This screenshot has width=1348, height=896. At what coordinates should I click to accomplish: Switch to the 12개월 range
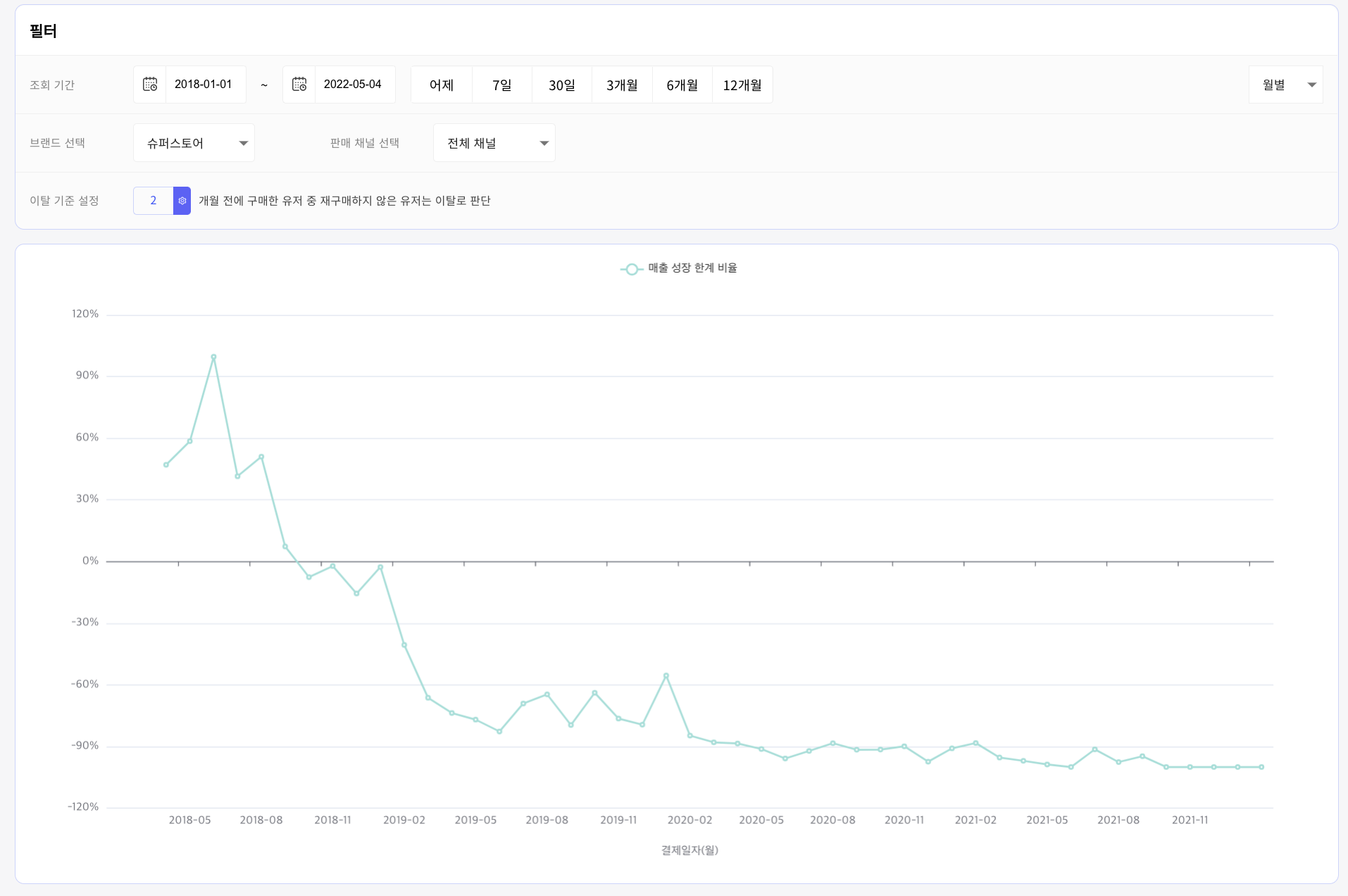pos(742,85)
